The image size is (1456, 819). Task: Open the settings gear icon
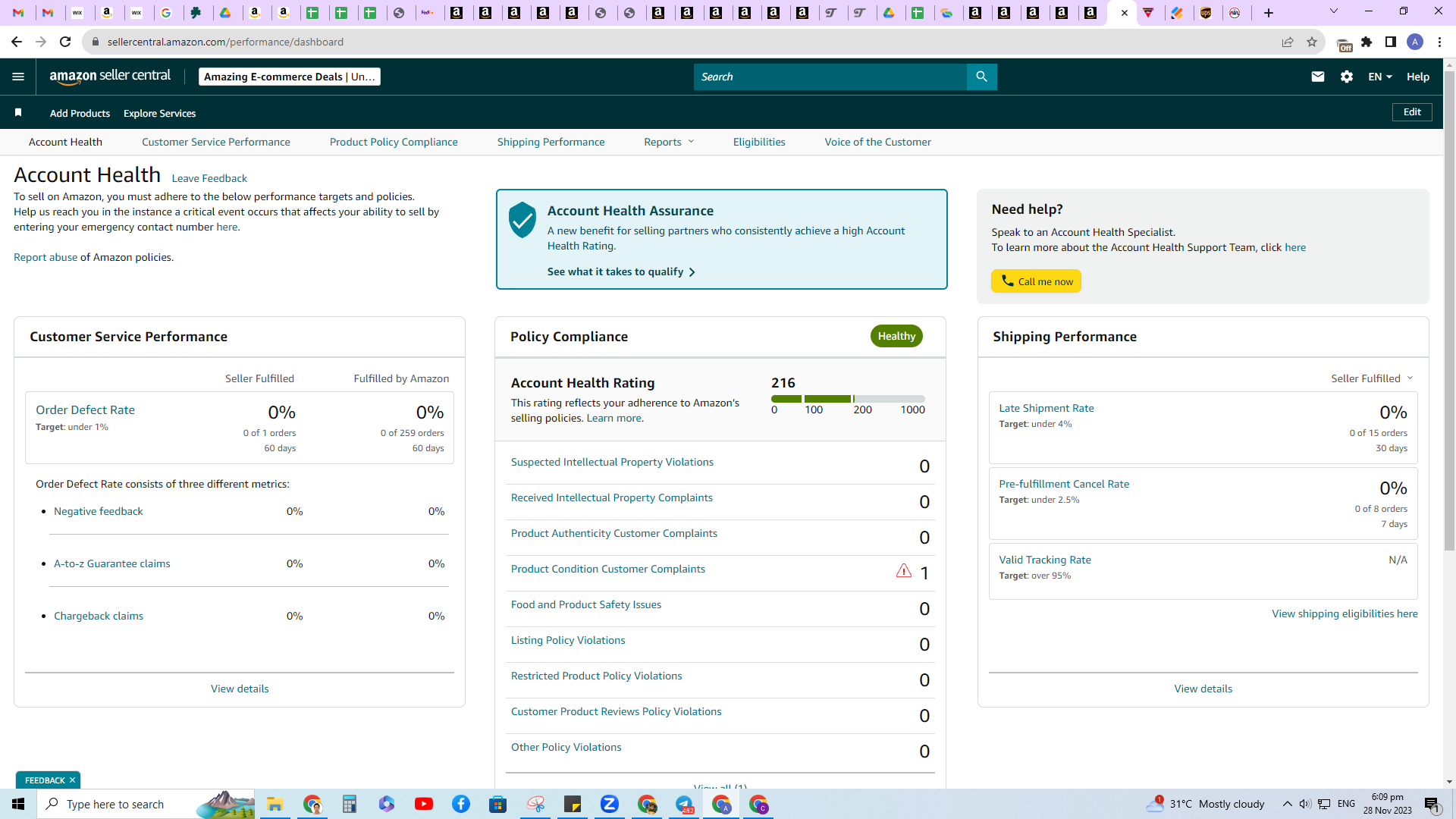1347,77
